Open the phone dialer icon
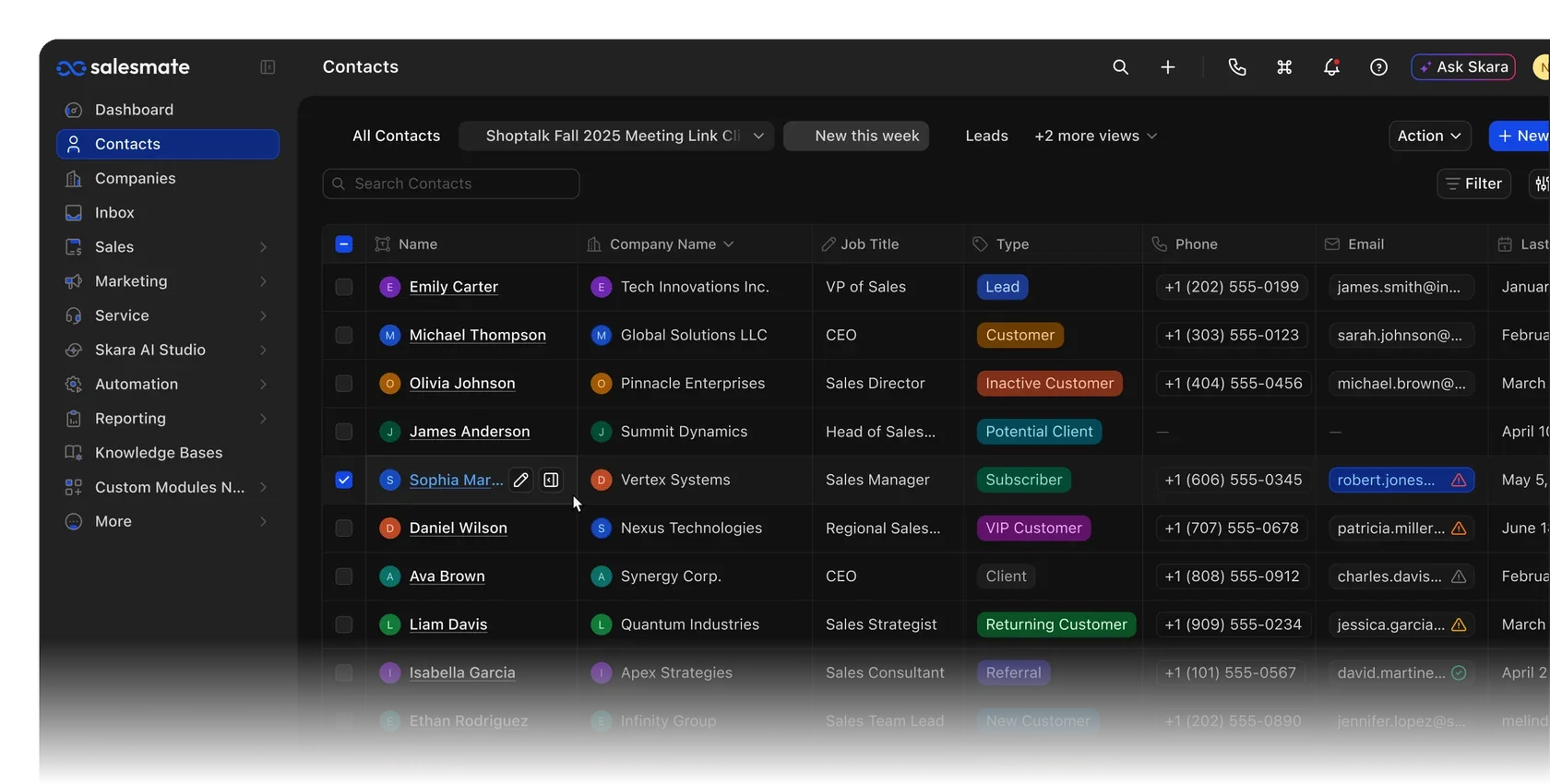The image size is (1550, 784). point(1237,67)
